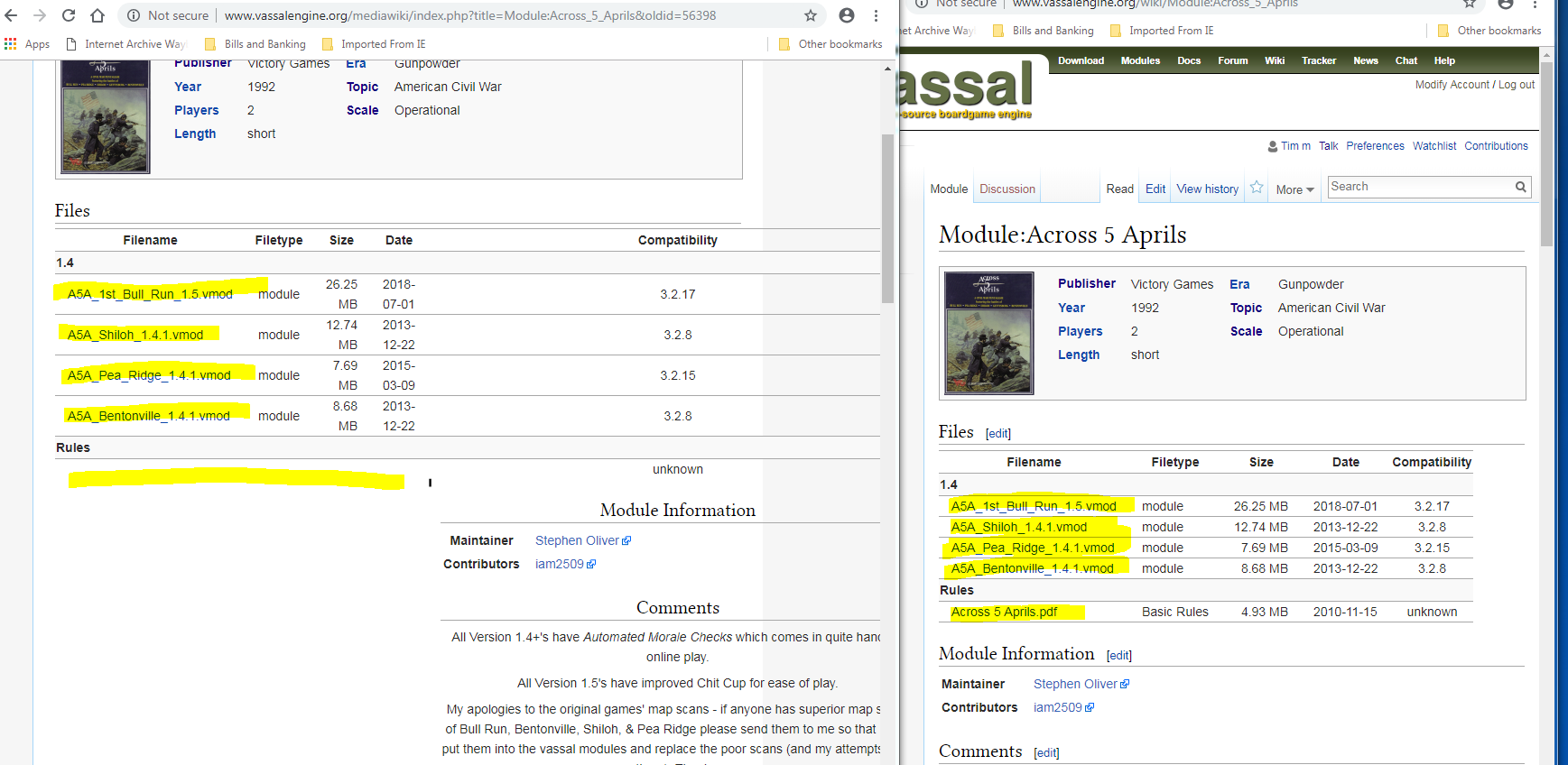1568x765 pixels.
Task: Open Modules in the Vassal navigation bar
Action: point(1140,60)
